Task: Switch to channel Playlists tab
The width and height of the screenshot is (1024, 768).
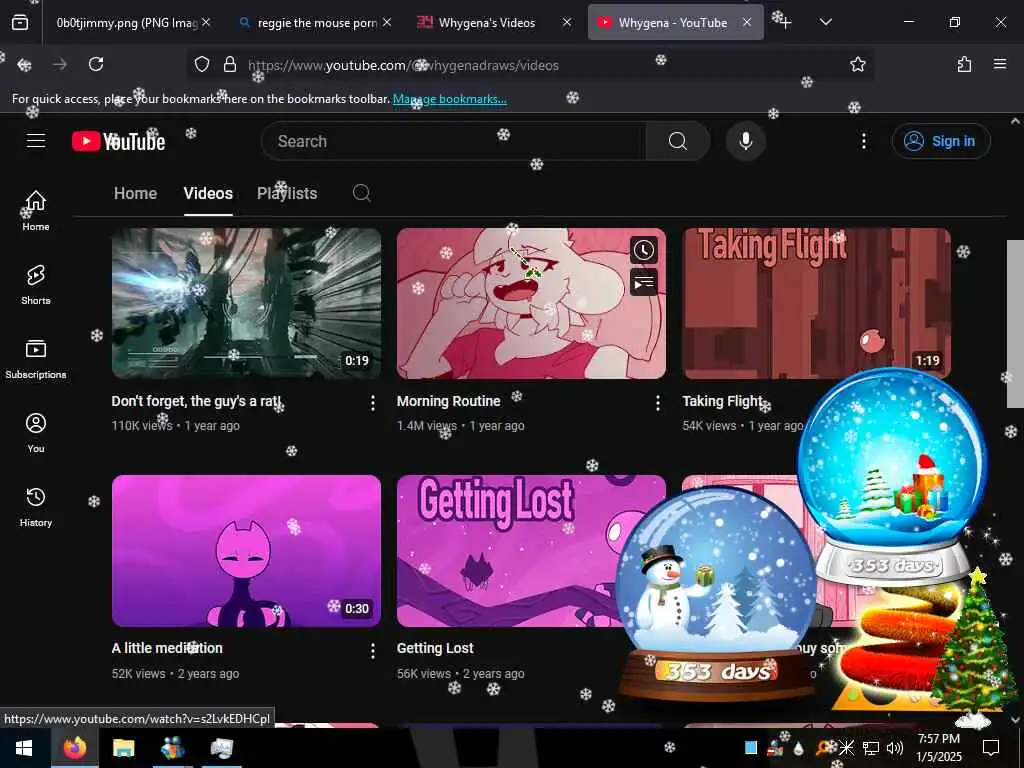Action: point(287,193)
